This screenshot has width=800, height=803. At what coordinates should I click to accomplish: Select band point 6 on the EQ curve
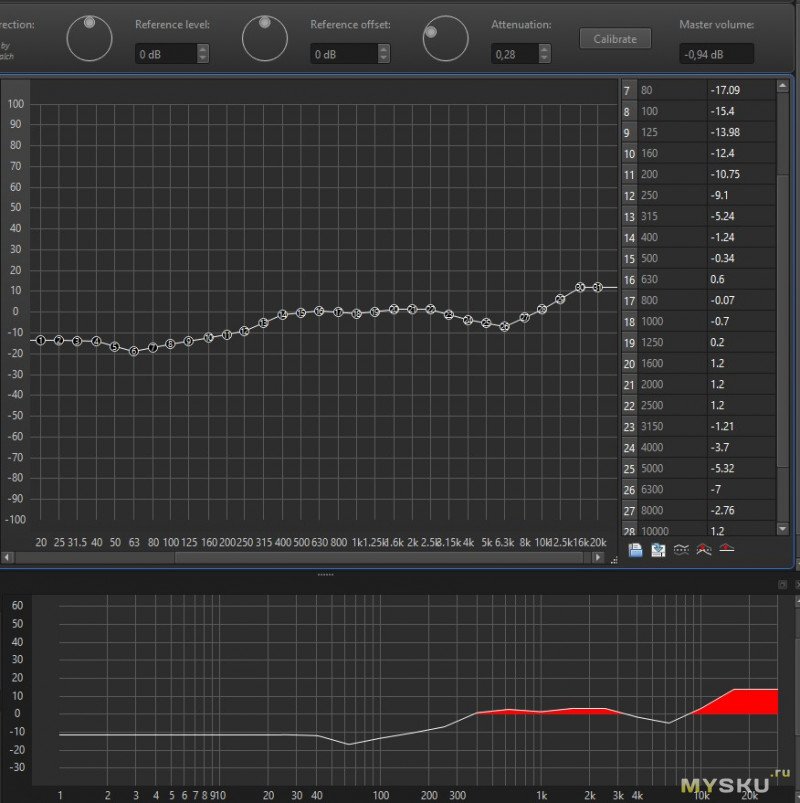point(134,351)
